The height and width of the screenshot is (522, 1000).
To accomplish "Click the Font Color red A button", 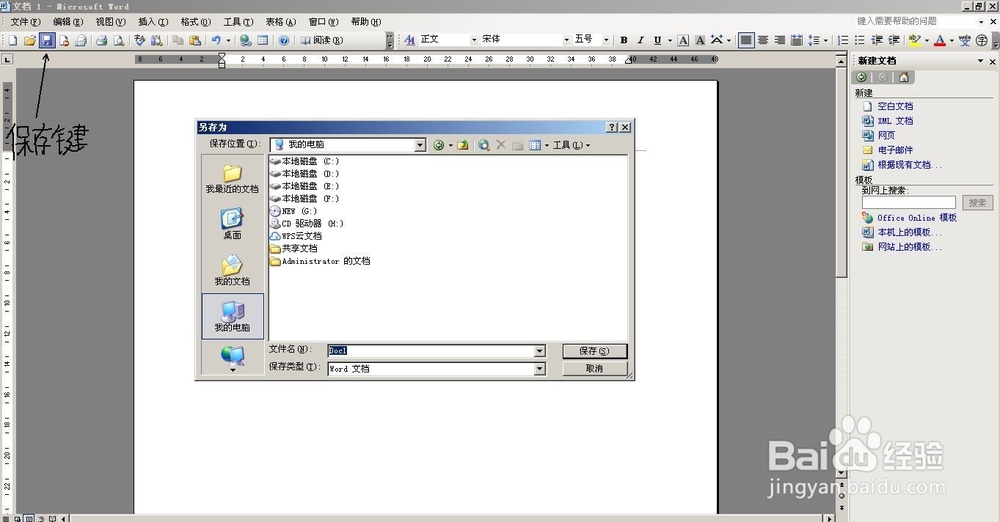I will coord(939,40).
